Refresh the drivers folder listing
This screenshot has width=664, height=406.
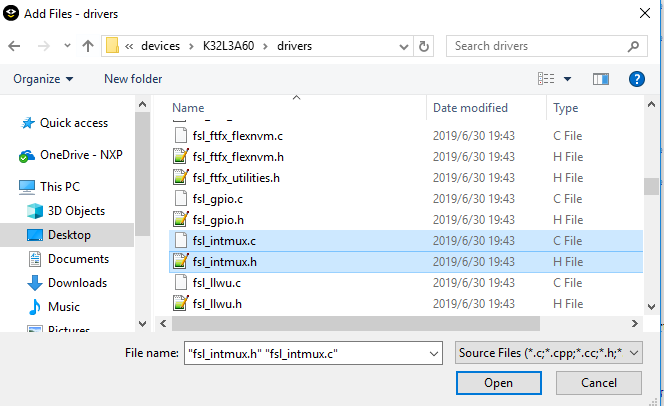click(x=425, y=46)
